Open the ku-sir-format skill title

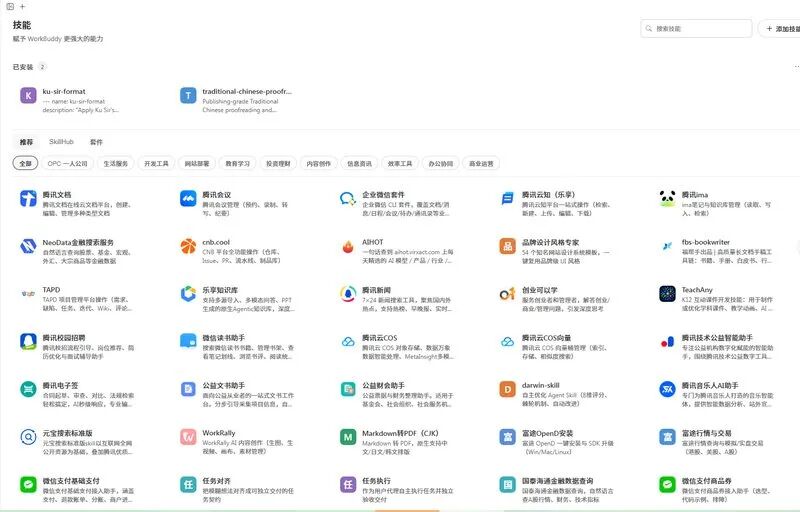(x=64, y=91)
